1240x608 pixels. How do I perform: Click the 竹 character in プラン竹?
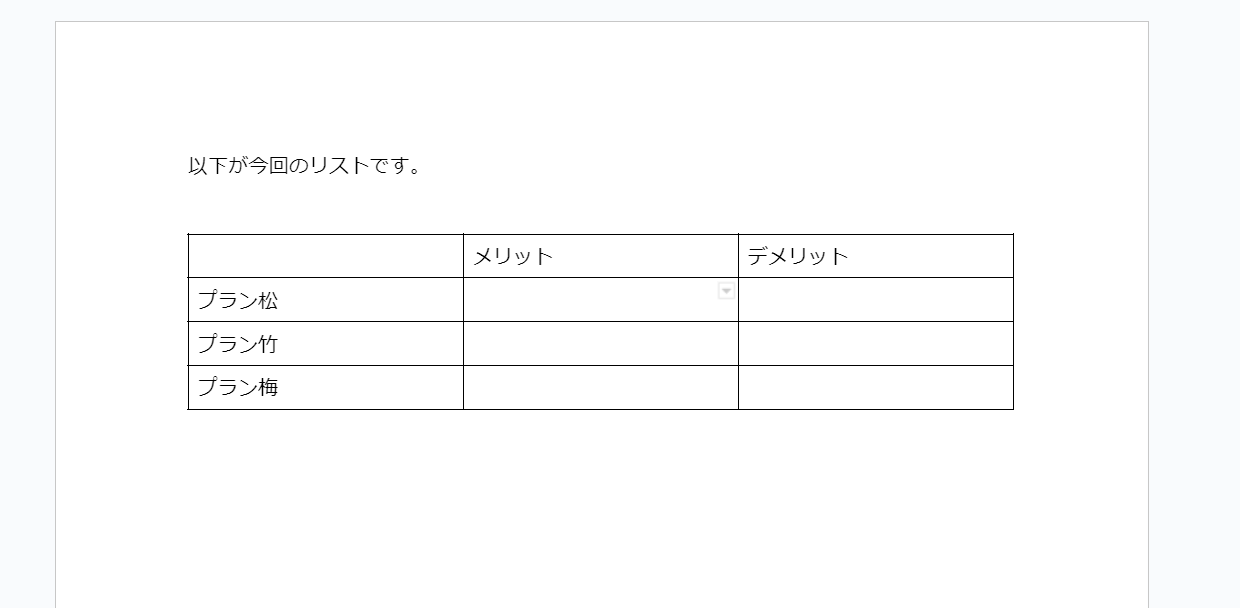coord(267,344)
